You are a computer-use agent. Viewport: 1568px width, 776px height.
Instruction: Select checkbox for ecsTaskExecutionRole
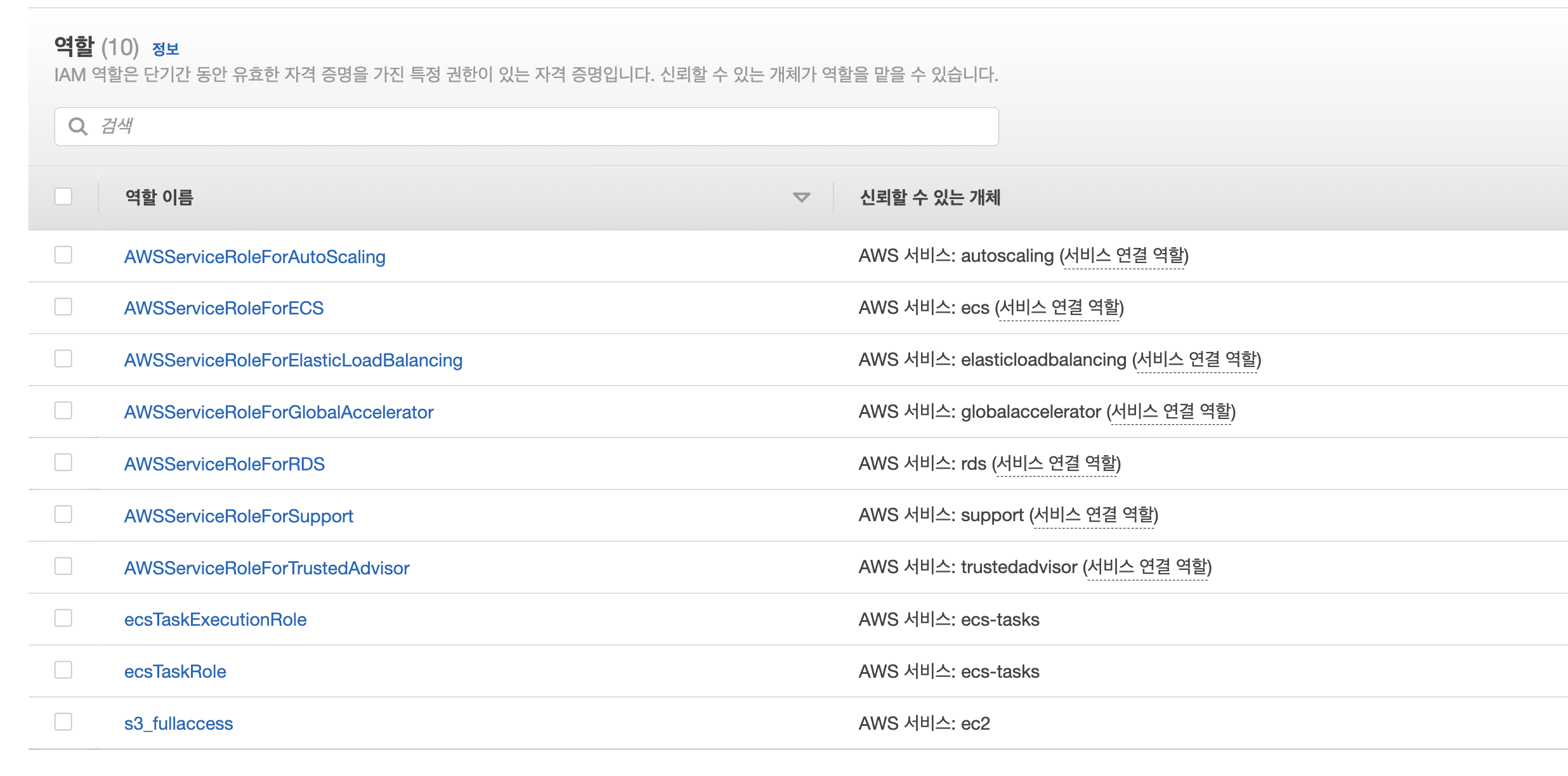tap(63, 618)
